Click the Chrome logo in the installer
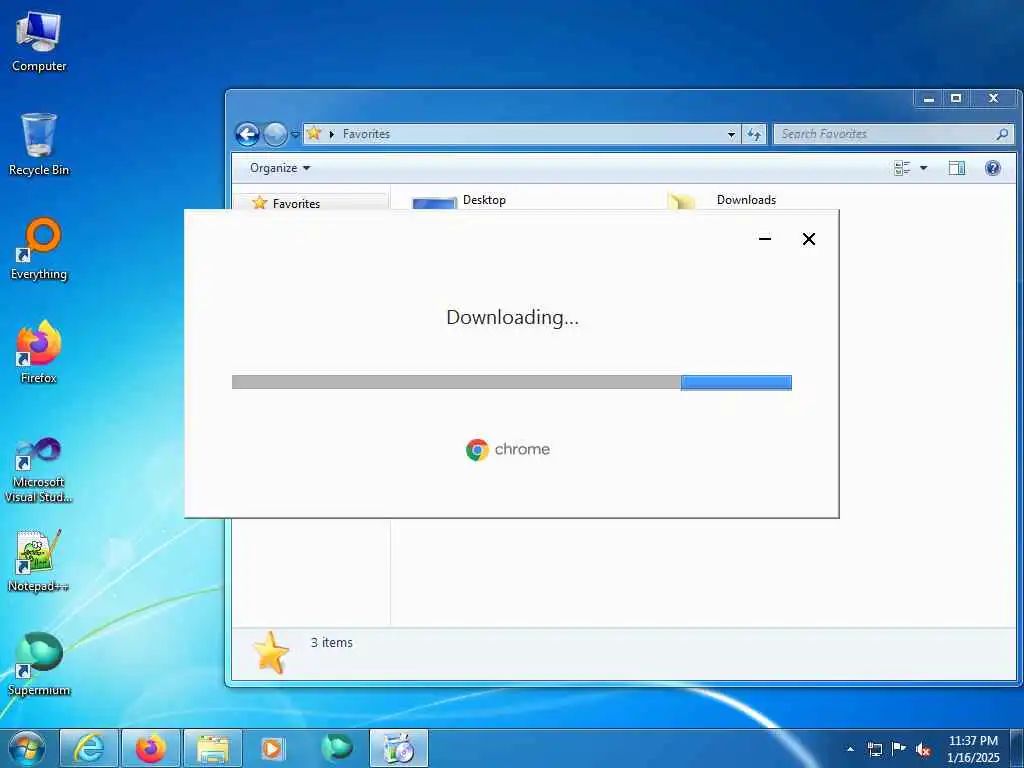This screenshot has width=1024, height=768. coord(508,449)
